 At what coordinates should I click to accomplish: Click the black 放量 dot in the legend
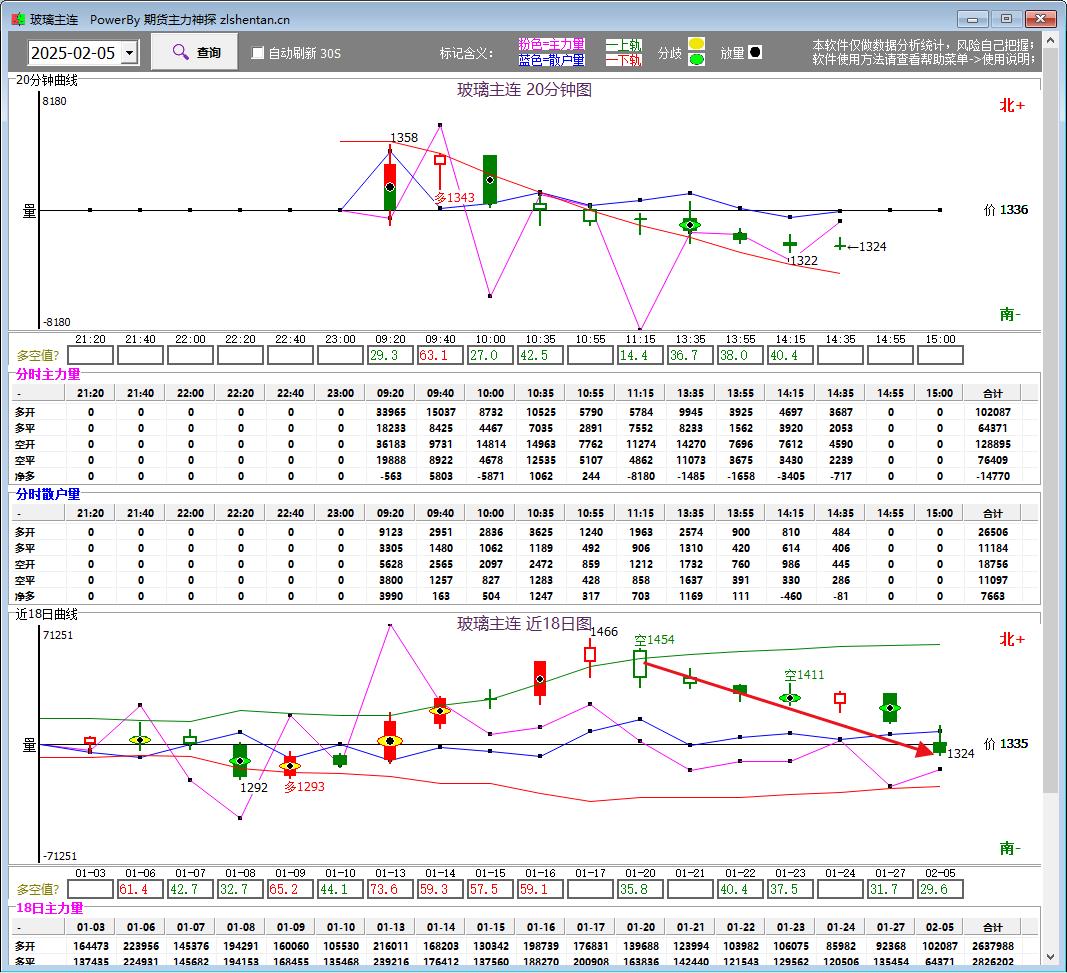click(755, 52)
